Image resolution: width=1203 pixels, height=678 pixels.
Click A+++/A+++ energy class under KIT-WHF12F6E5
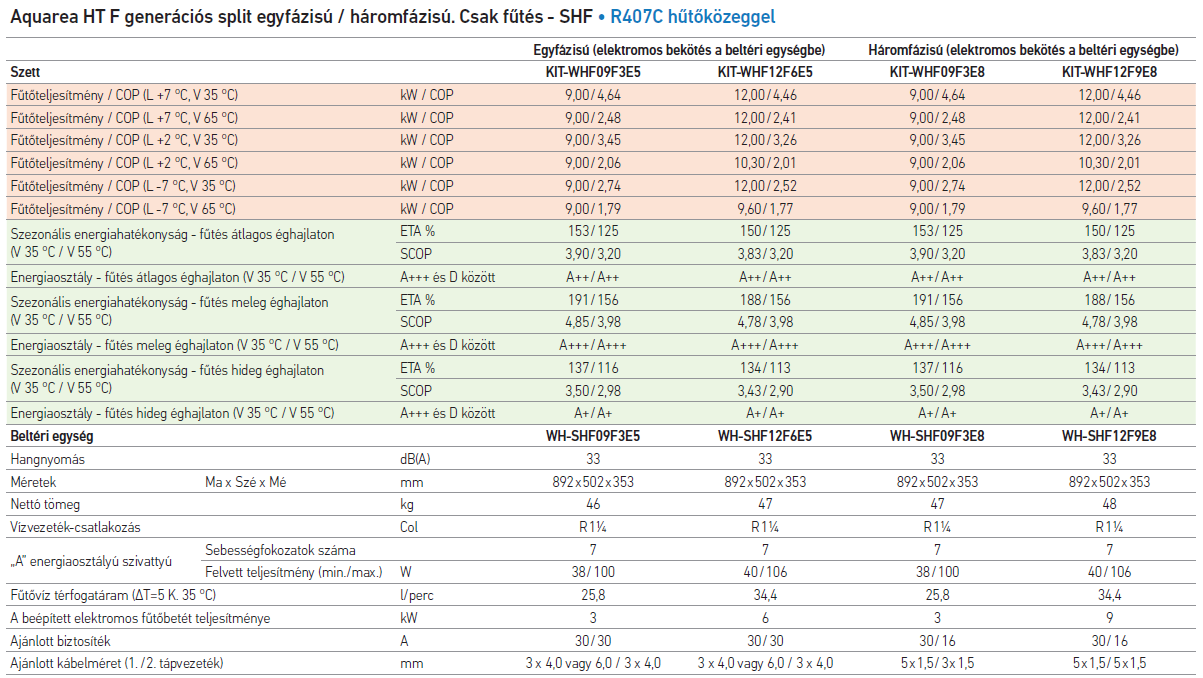[765, 345]
